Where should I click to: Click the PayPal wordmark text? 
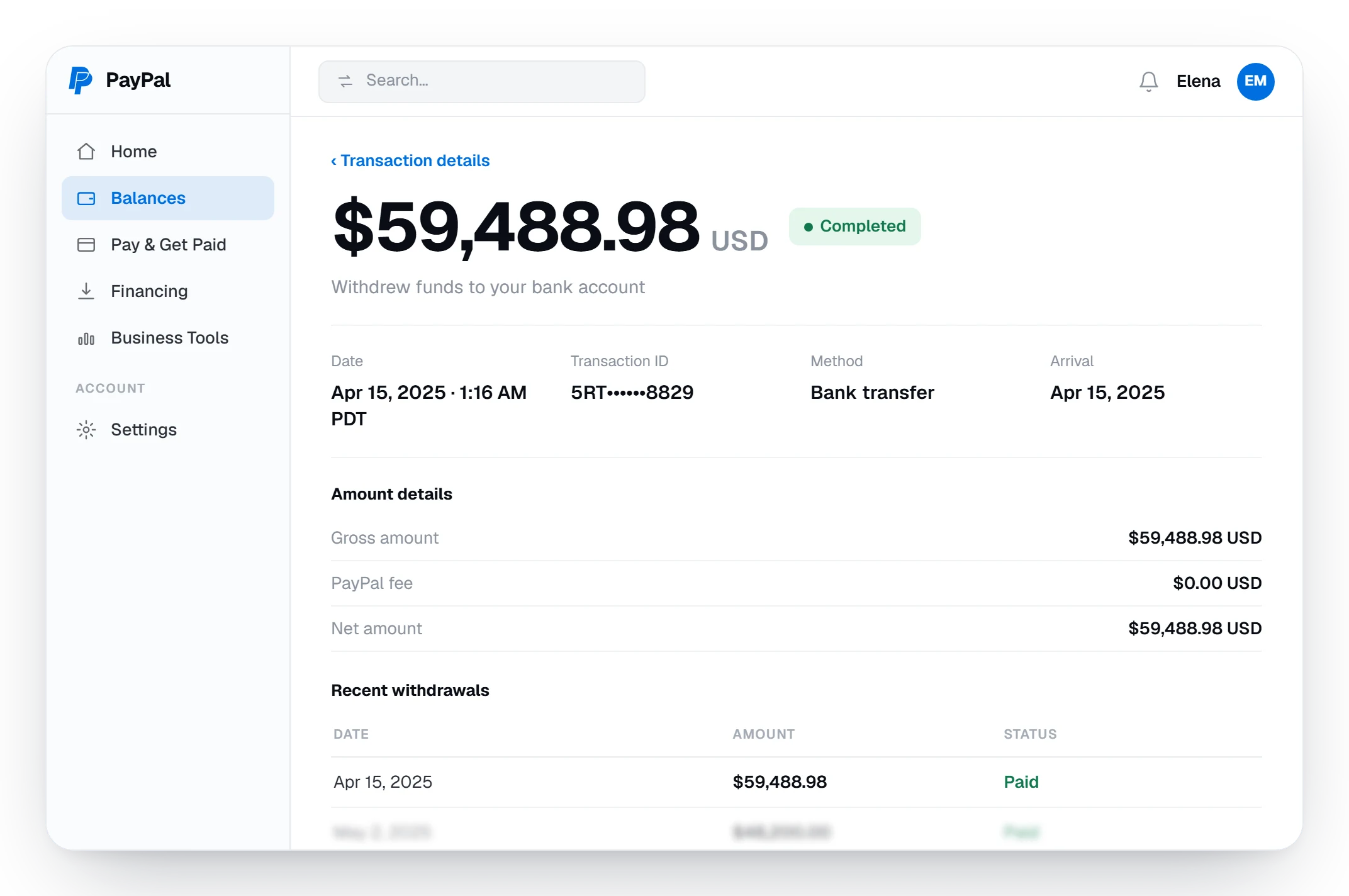138,81
